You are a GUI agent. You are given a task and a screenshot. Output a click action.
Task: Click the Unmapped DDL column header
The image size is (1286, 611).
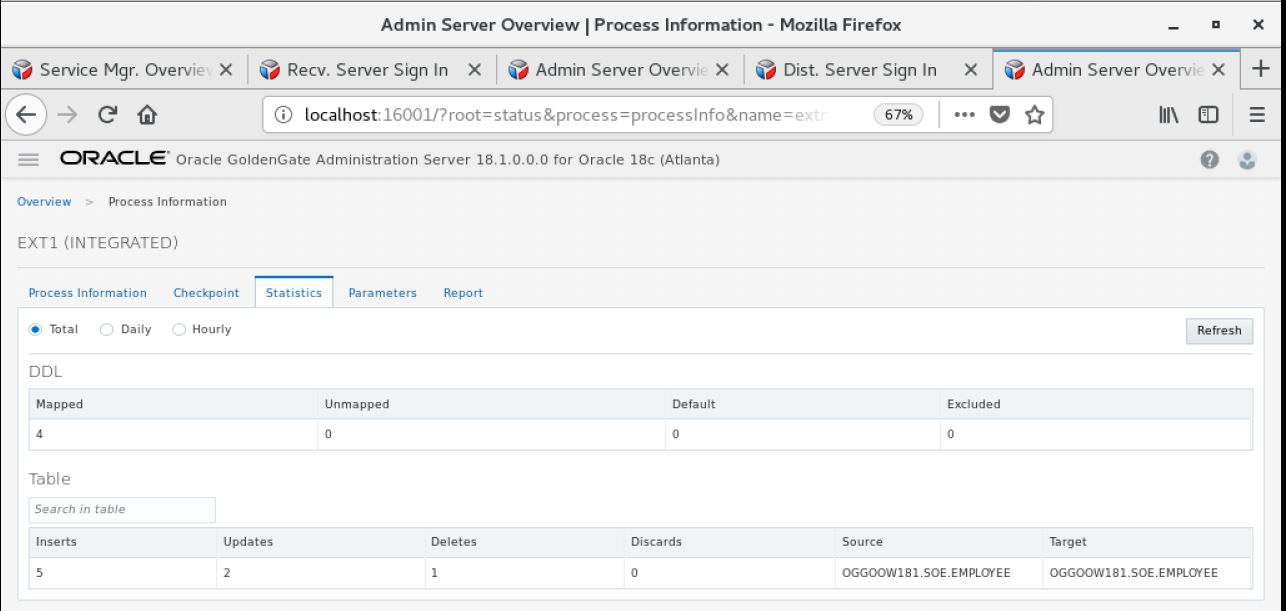pyautogui.click(x=491, y=404)
